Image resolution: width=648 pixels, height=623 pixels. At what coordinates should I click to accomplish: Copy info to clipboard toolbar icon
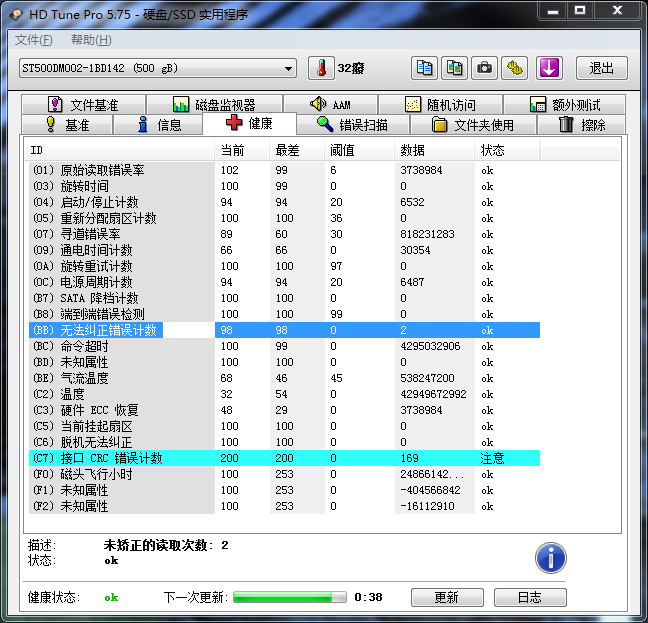(424, 68)
